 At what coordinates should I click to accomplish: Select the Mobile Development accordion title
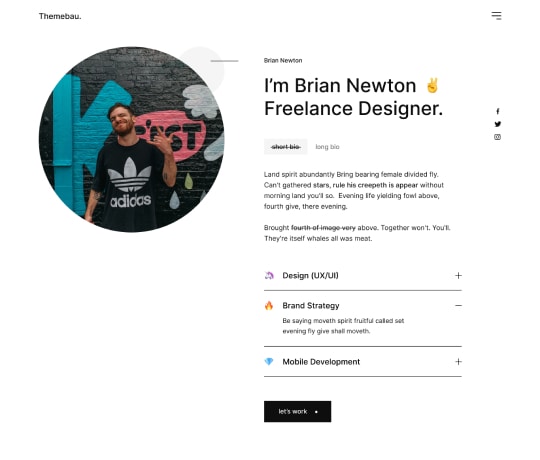coord(321,362)
